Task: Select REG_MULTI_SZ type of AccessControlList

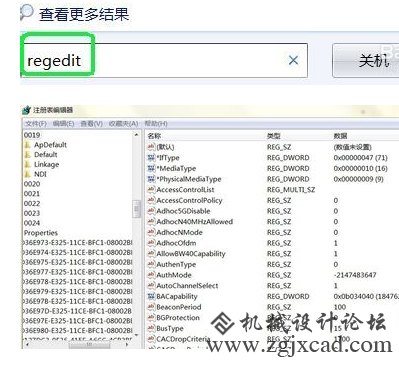Action: click(x=291, y=190)
